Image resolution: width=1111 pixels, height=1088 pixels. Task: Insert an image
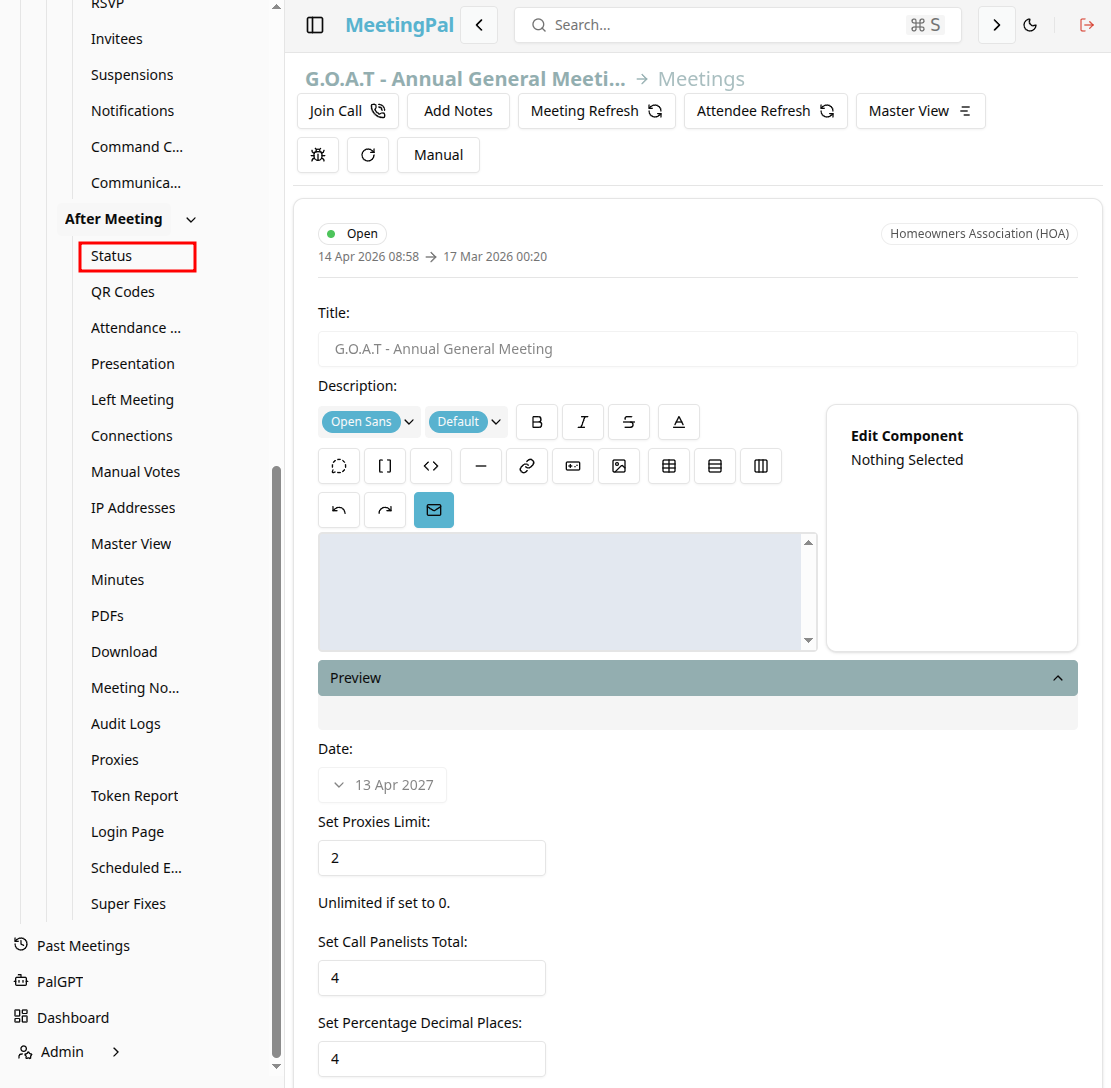pos(619,466)
